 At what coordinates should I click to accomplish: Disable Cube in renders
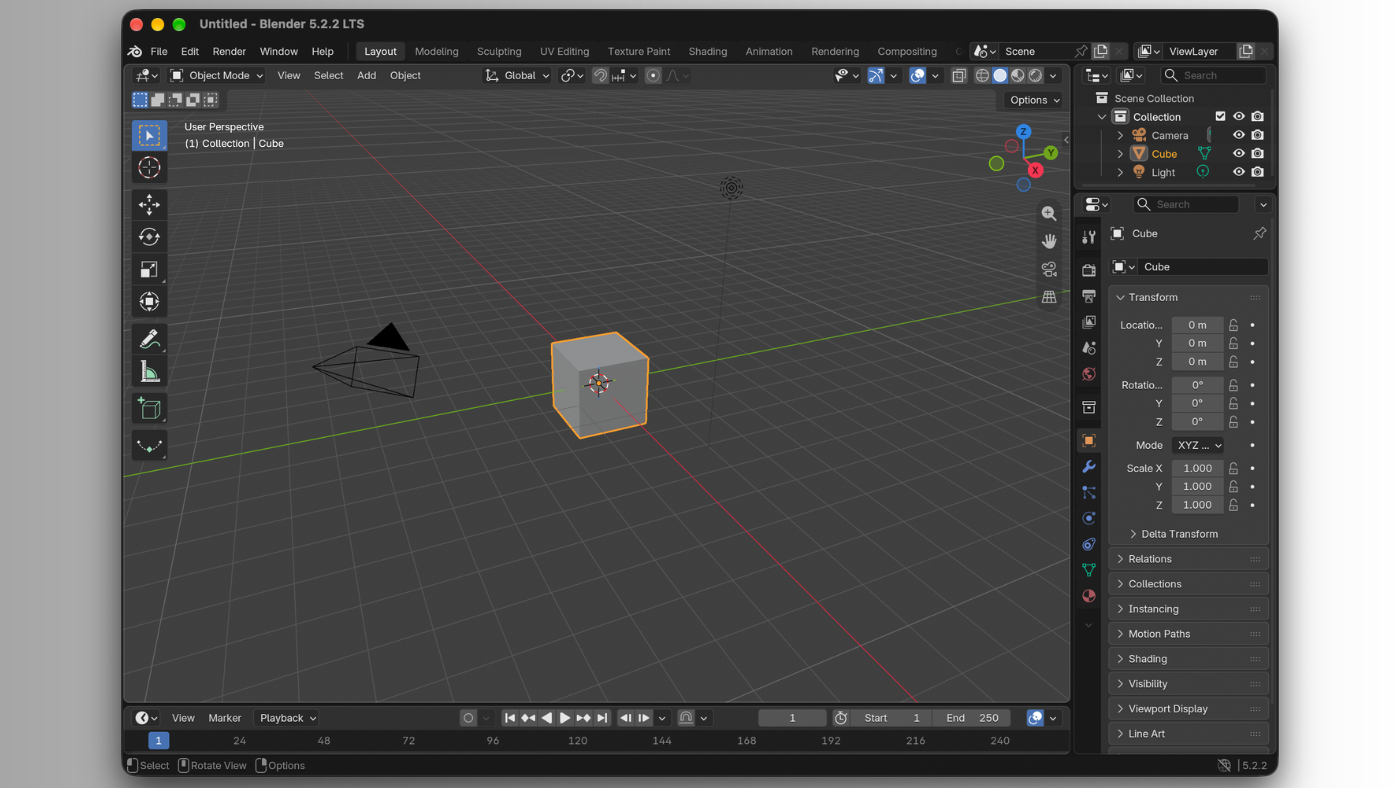[x=1257, y=154]
